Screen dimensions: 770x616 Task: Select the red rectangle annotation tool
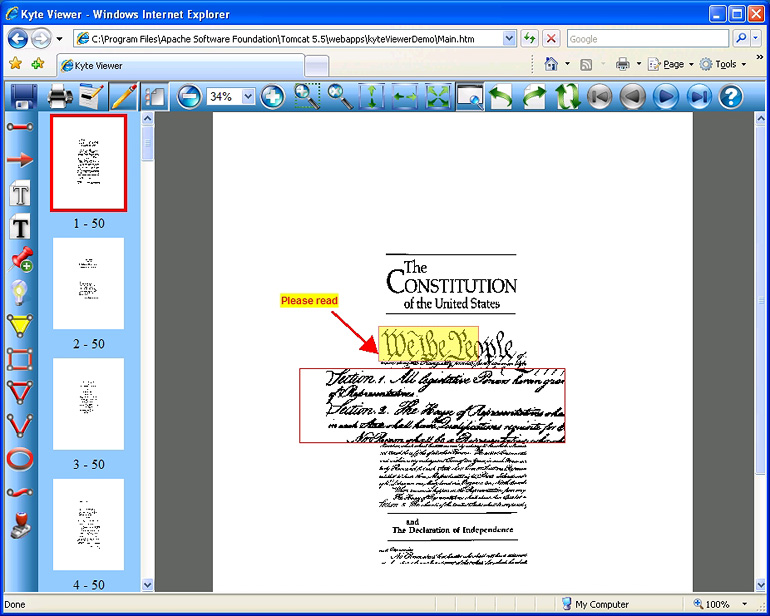[20, 360]
